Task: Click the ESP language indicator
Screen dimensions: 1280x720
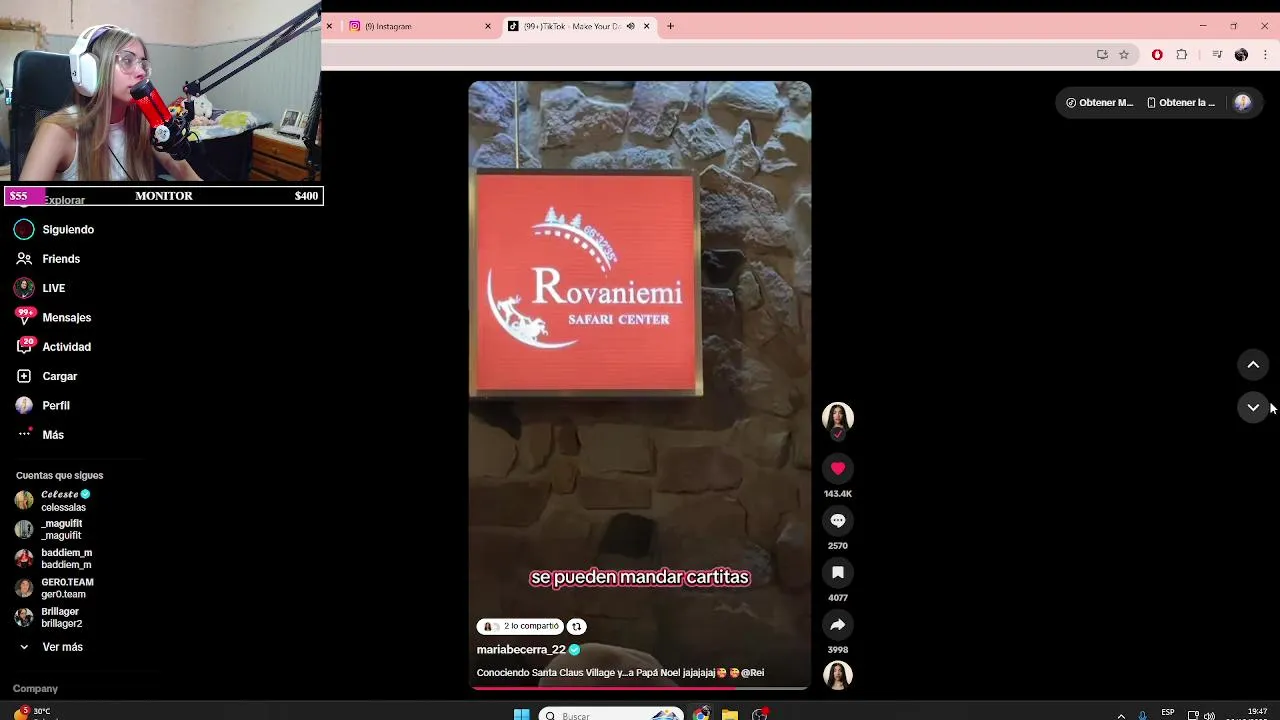Action: pos(1168,713)
